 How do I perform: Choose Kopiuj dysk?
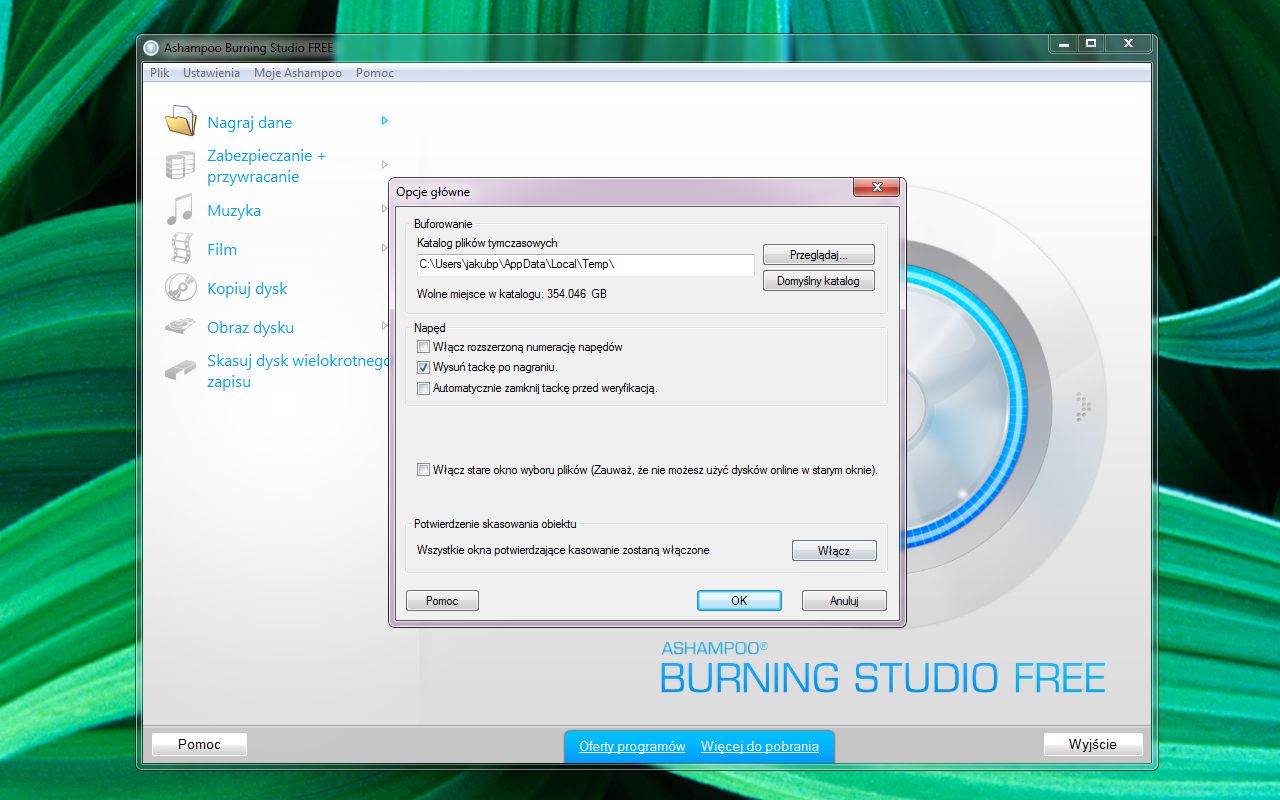coord(247,288)
